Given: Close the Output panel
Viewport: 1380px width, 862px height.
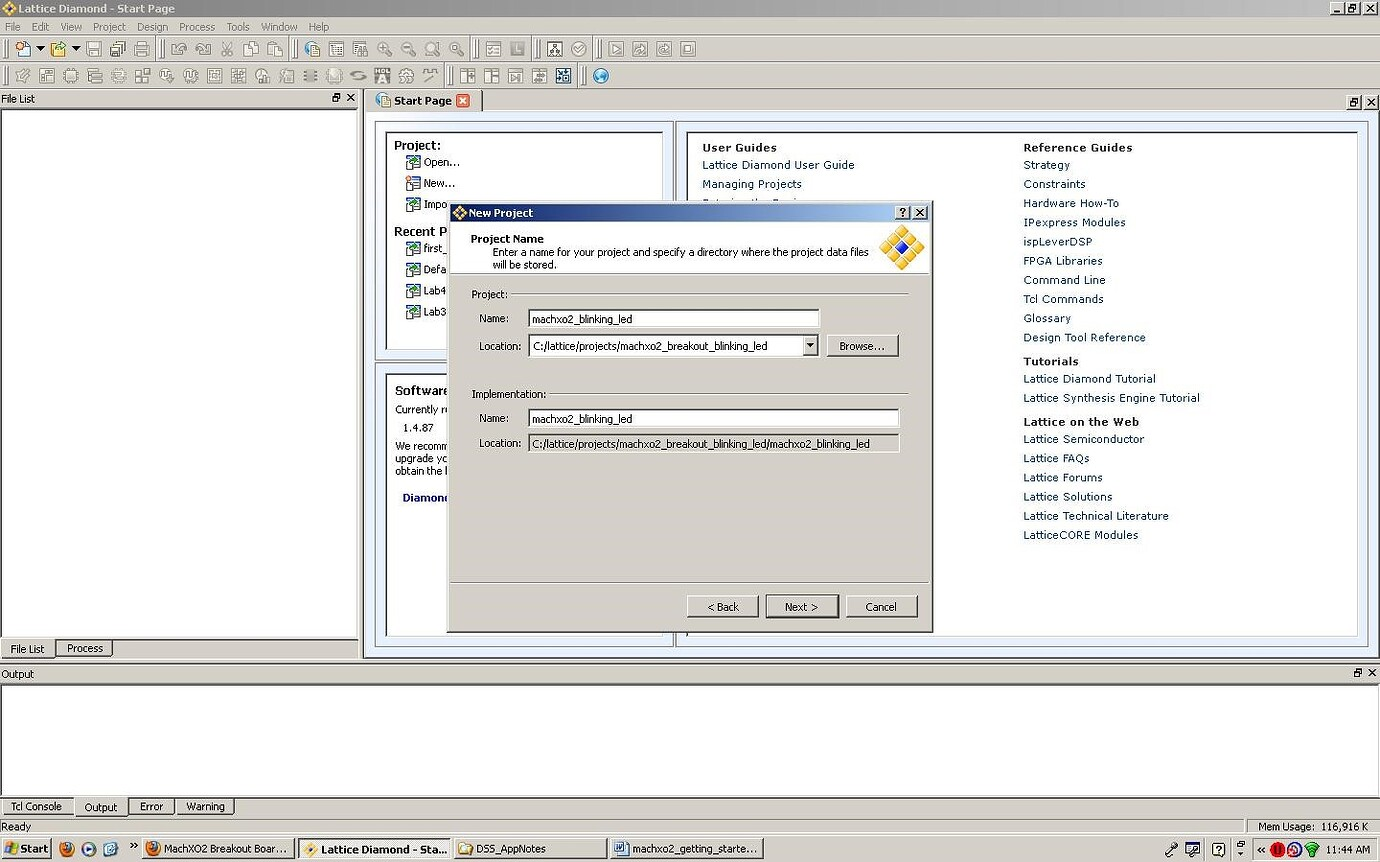Looking at the screenshot, I should pos(1371,673).
